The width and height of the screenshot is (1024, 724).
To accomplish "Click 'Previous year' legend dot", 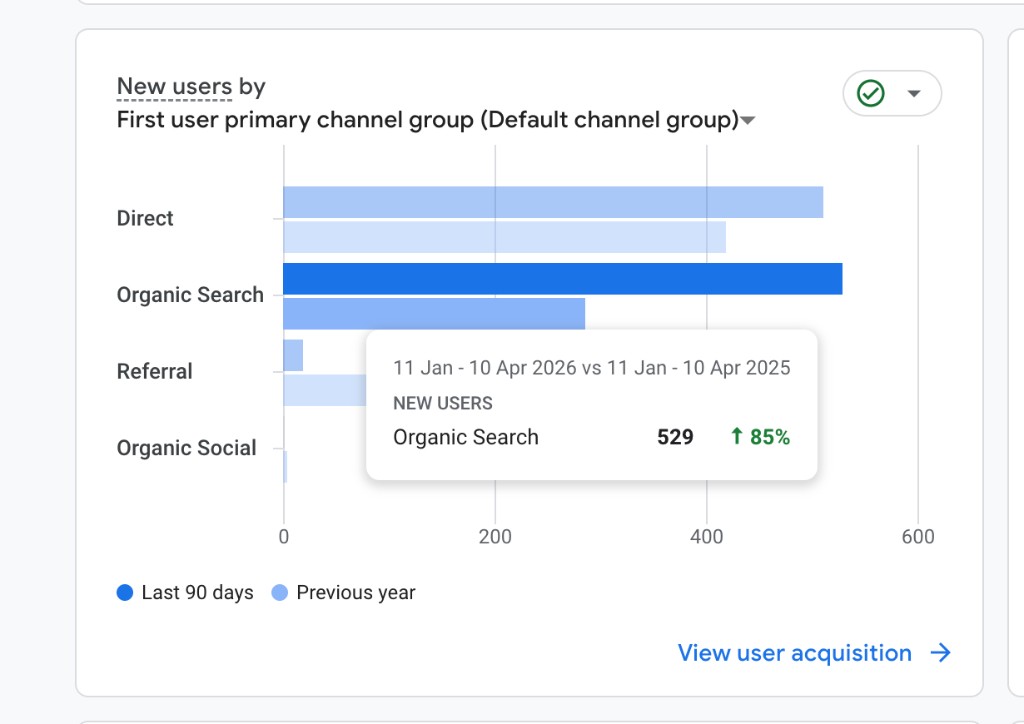I will point(280,592).
